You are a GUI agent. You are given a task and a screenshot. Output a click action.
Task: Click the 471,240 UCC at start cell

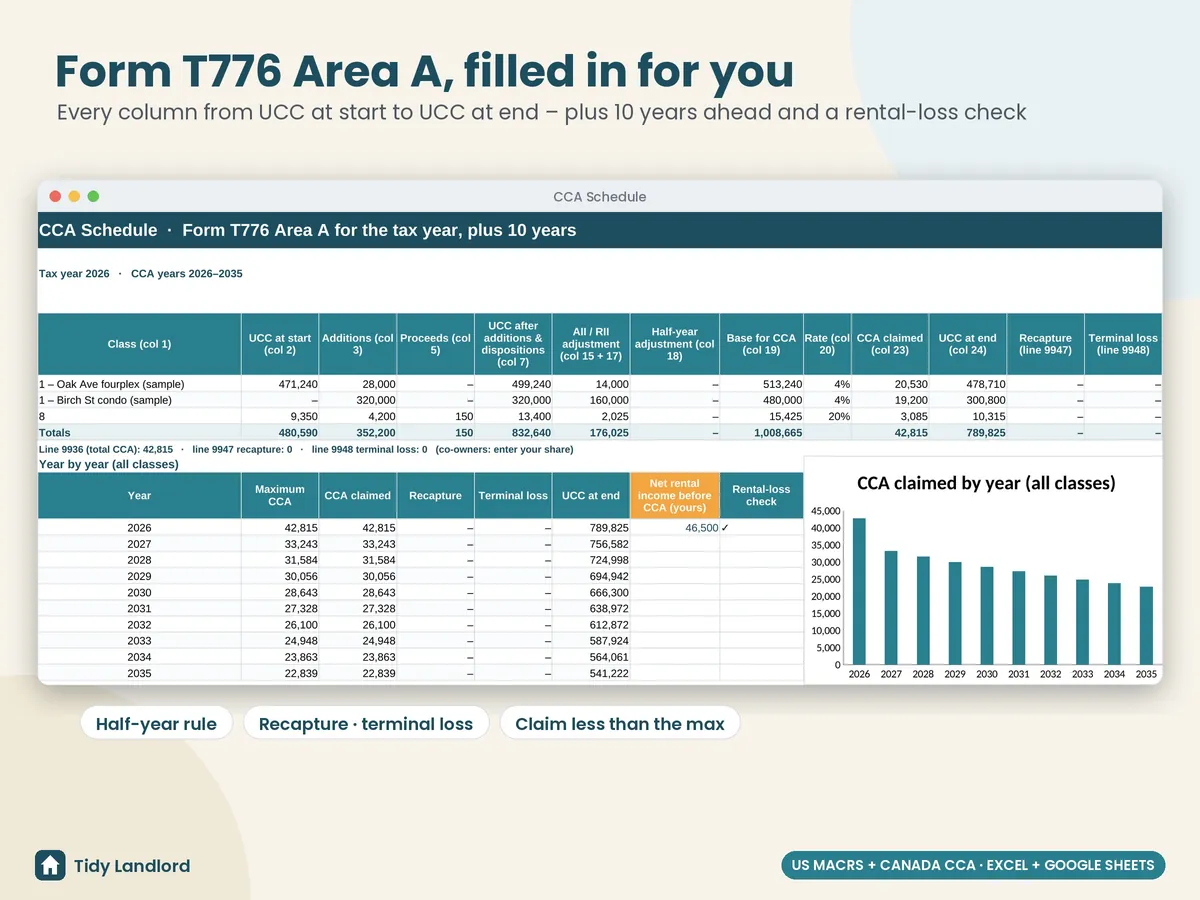click(x=280, y=384)
